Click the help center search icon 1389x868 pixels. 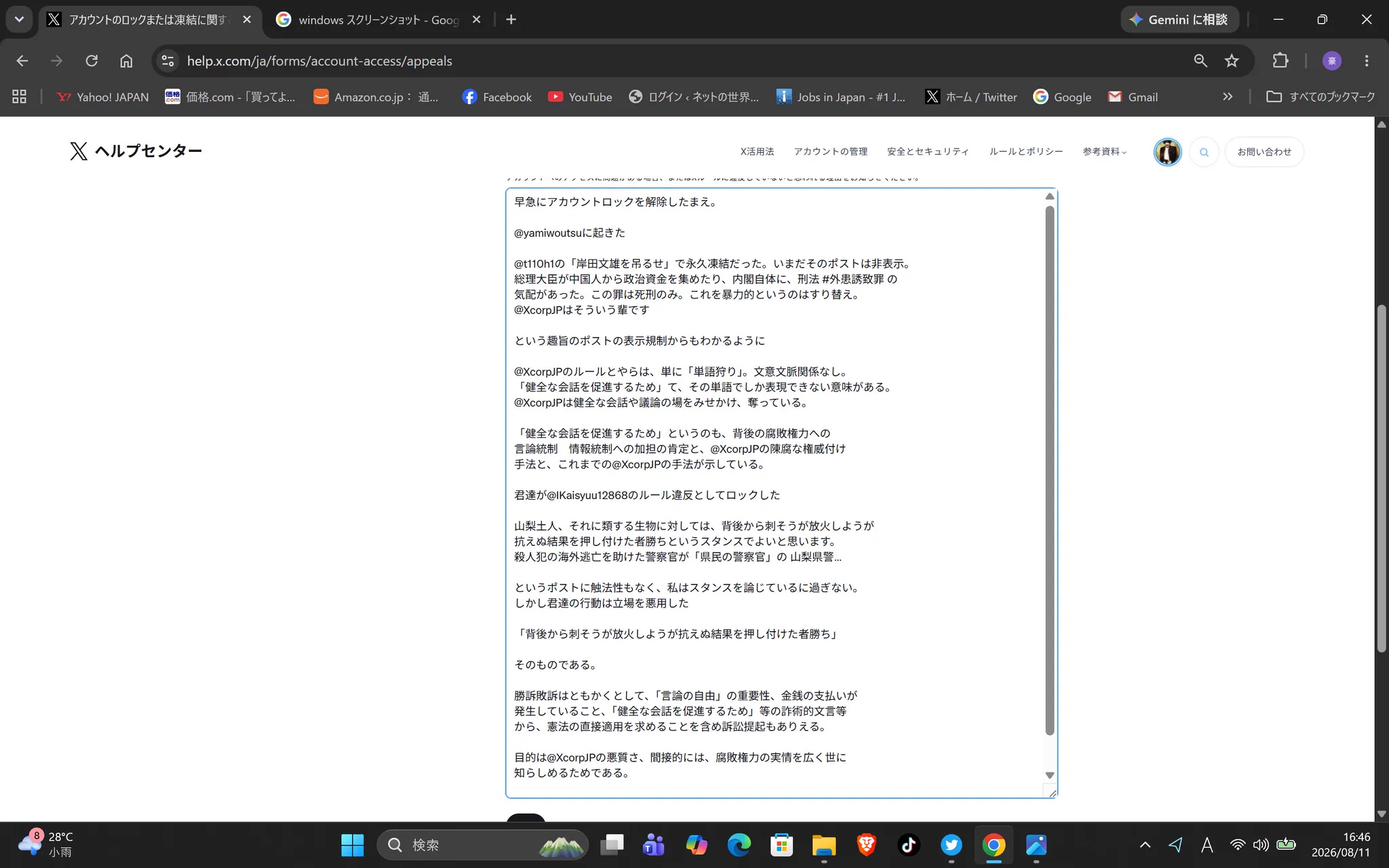tap(1204, 152)
